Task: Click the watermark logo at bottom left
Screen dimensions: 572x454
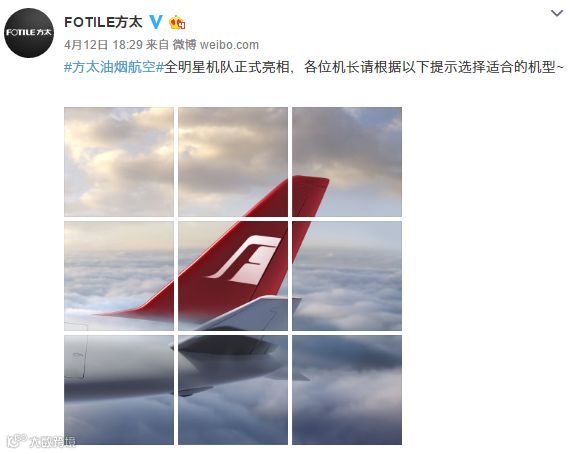Action: pyautogui.click(x=41, y=441)
